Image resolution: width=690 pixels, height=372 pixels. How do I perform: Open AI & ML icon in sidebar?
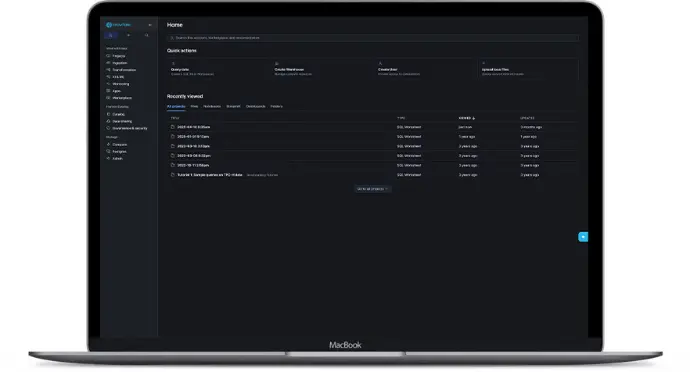[108, 77]
